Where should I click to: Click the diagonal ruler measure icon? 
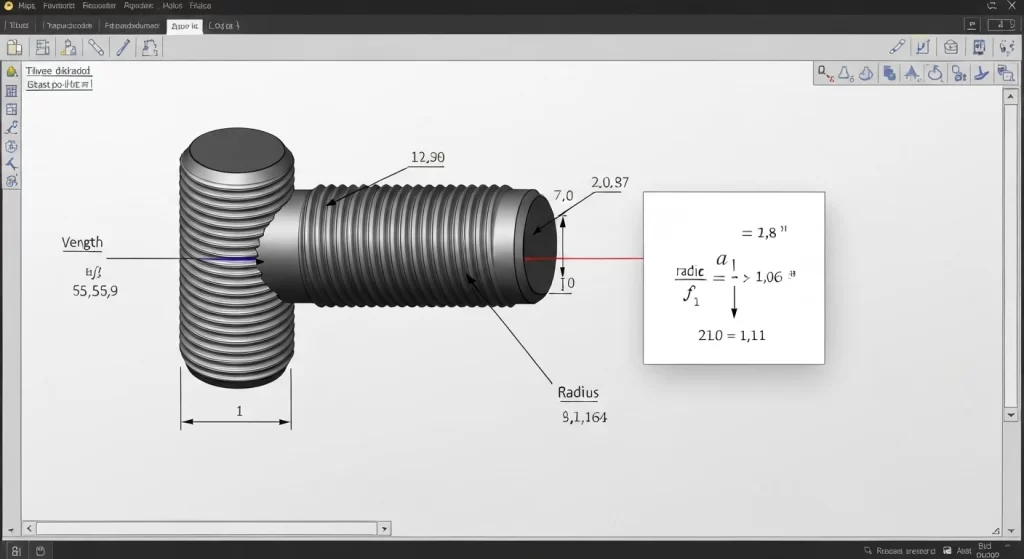[96, 46]
